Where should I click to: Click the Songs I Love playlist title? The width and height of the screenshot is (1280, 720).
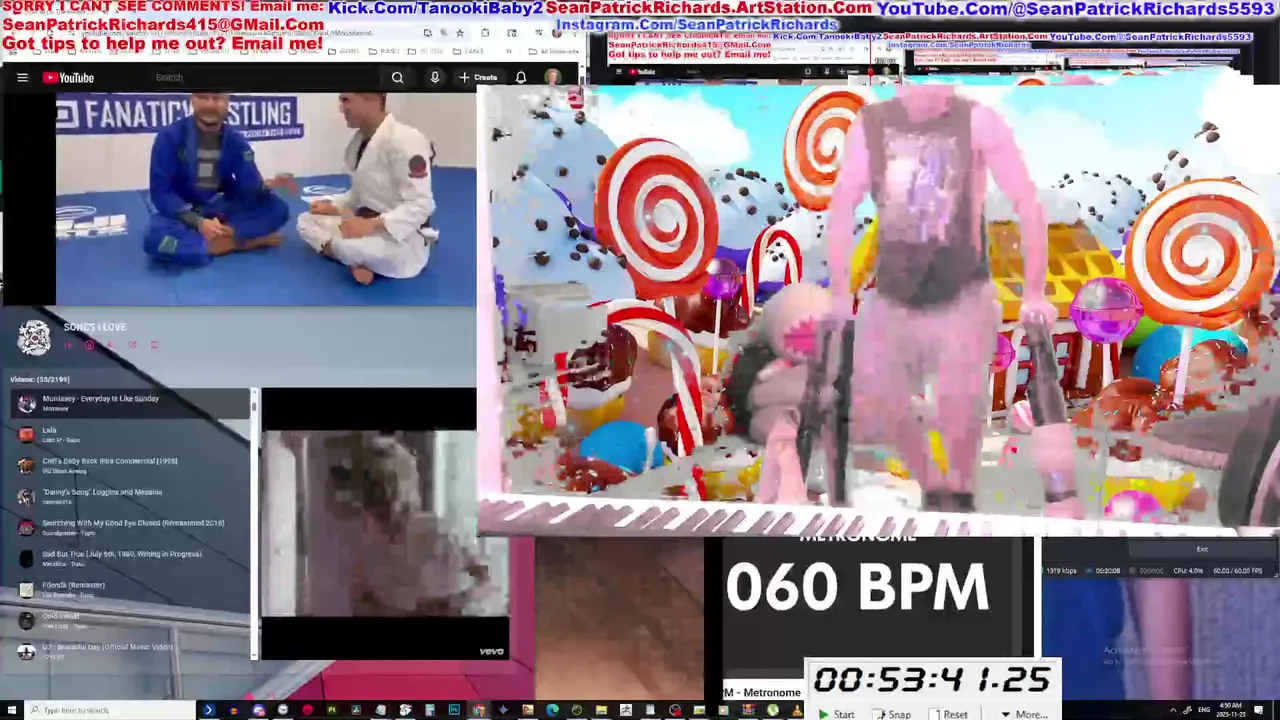click(95, 327)
